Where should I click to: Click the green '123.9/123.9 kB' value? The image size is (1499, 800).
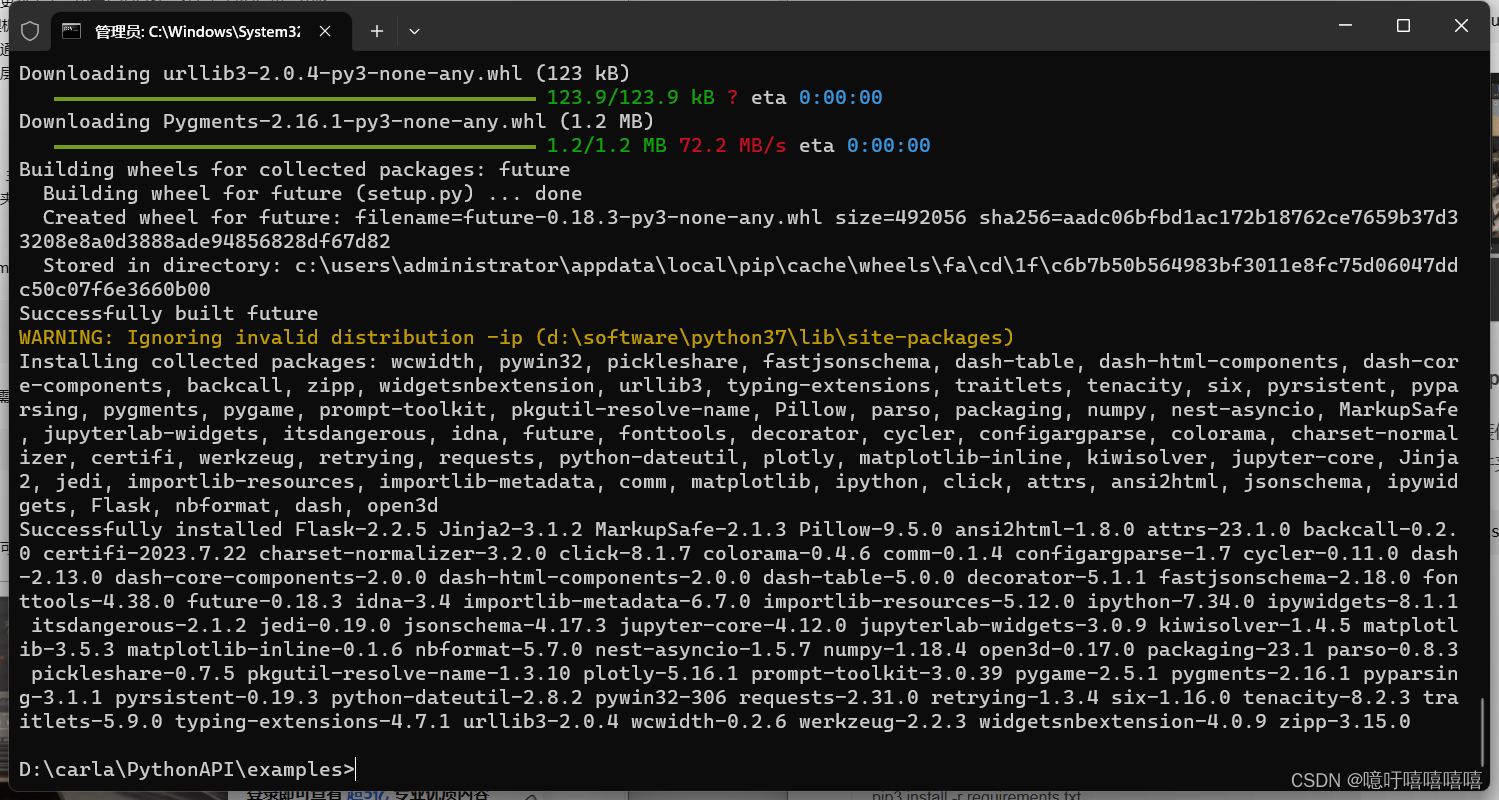click(x=631, y=97)
